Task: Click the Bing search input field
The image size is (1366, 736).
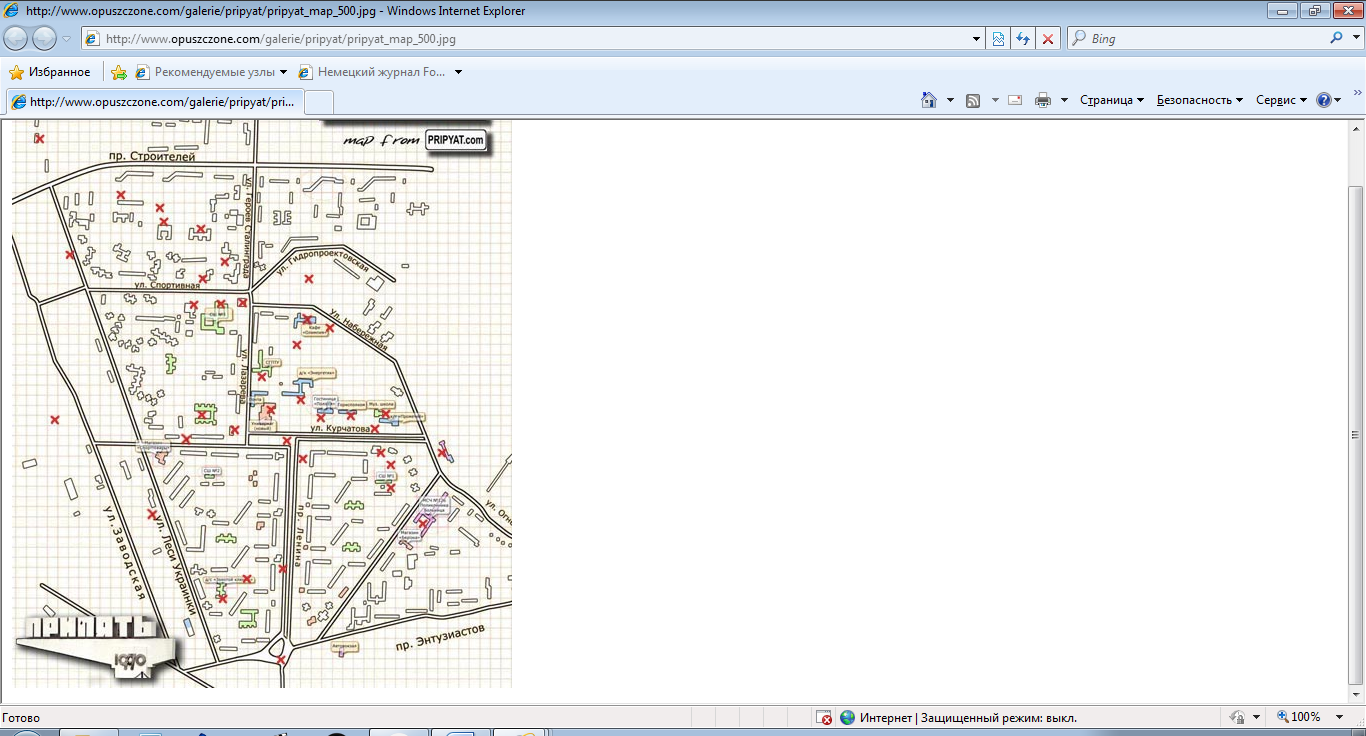Action: [x=1200, y=39]
